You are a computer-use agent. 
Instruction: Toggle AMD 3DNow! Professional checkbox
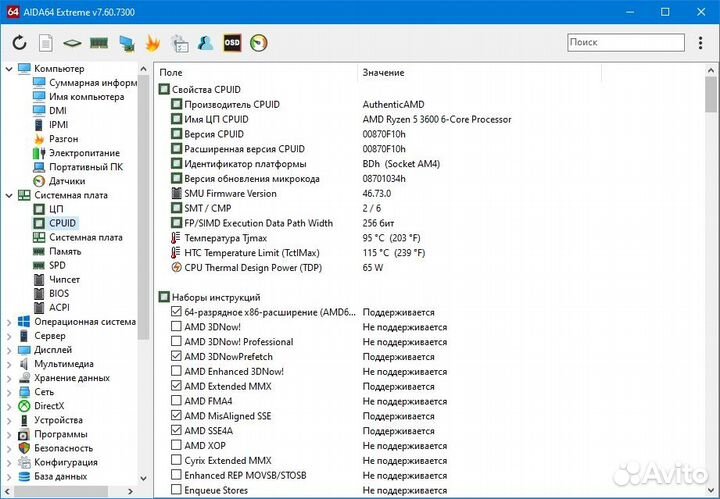coord(176,341)
